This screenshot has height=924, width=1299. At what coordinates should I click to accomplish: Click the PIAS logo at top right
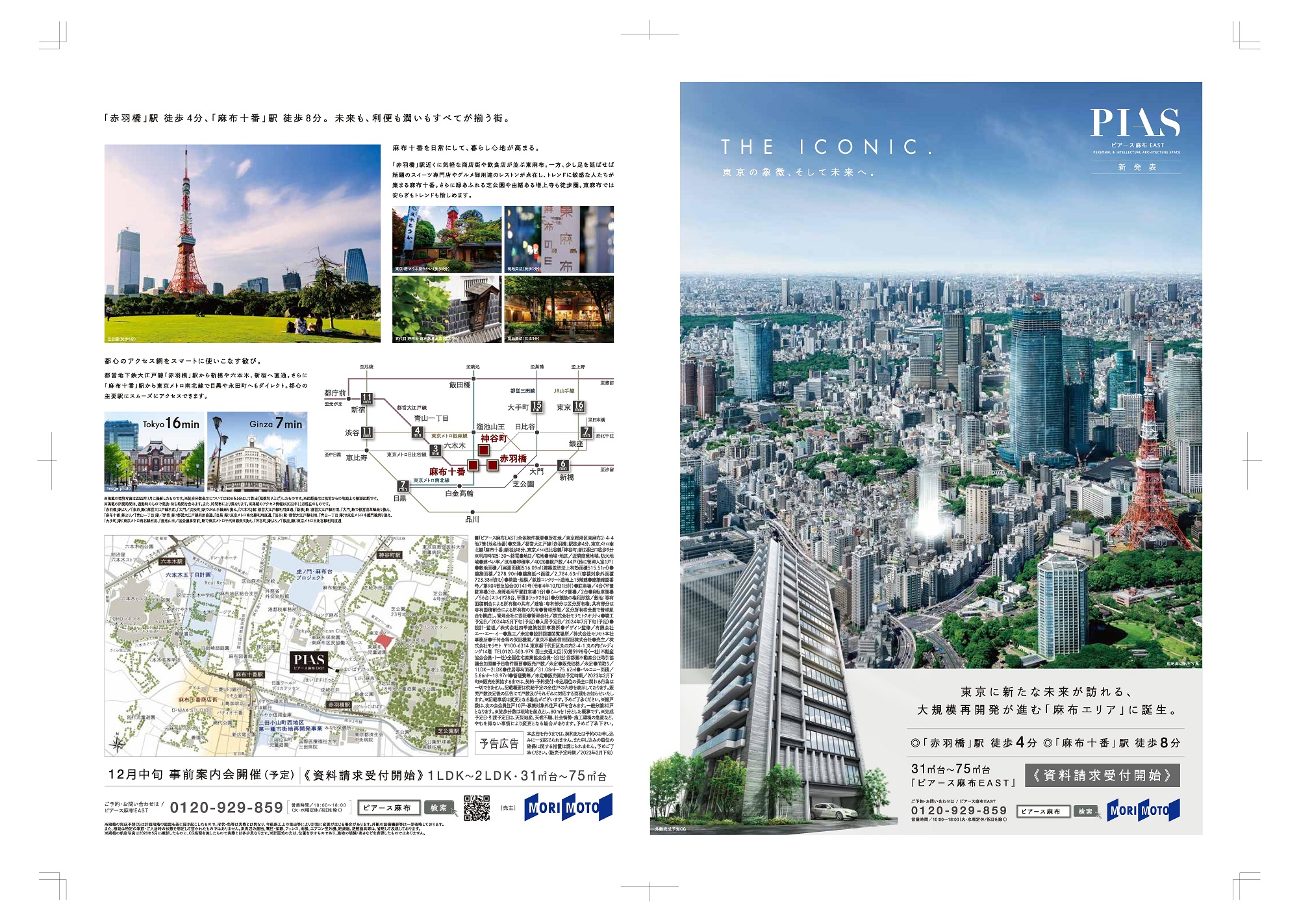pyautogui.click(x=1135, y=122)
